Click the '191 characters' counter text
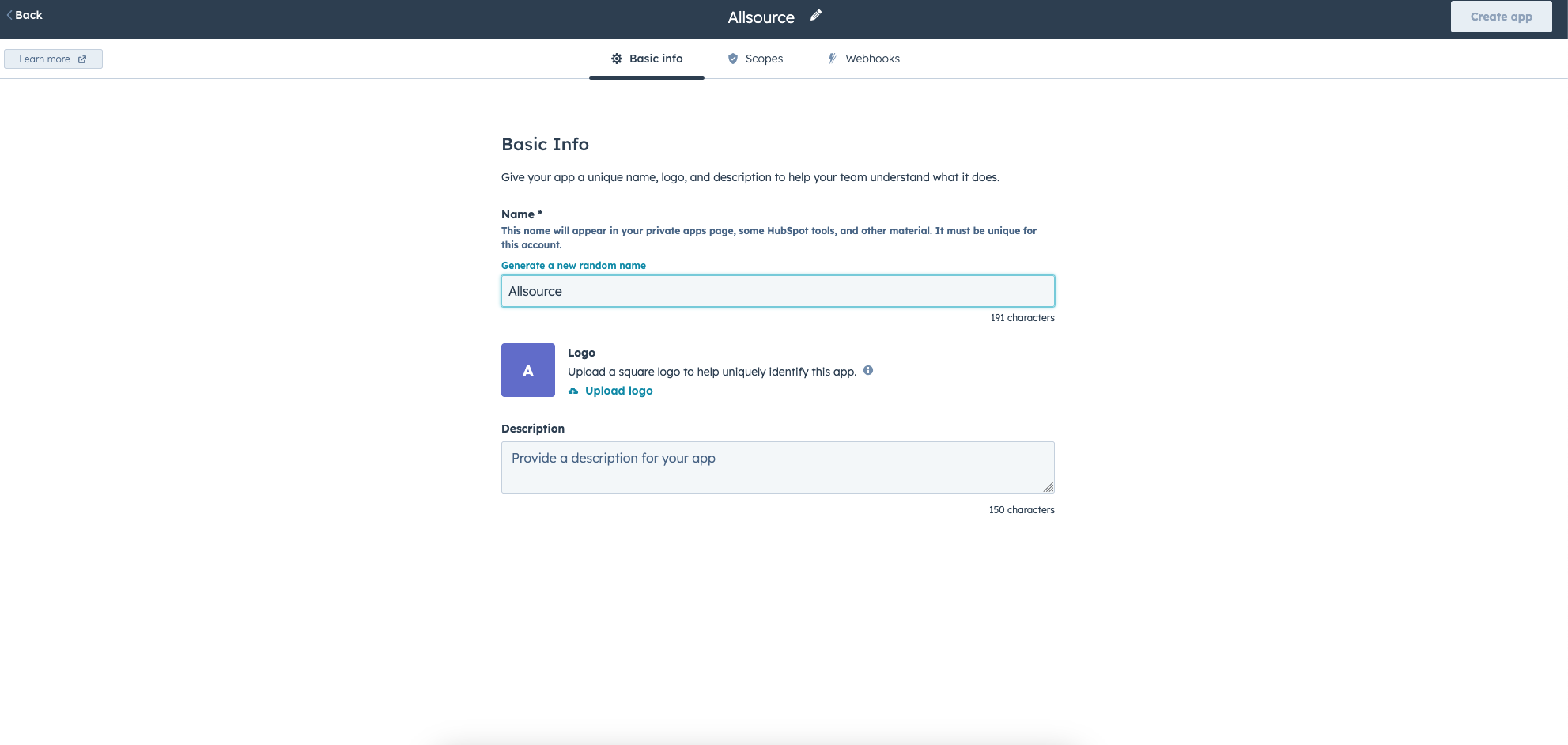This screenshot has width=1568, height=745. [1022, 318]
